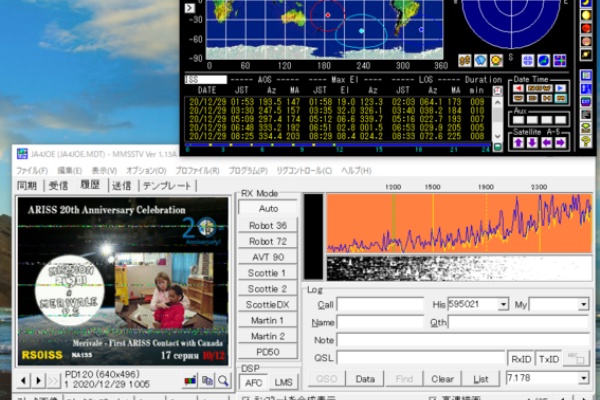This screenshot has width=600, height=400.
Task: Open the My report dropdown
Action: pos(583,305)
